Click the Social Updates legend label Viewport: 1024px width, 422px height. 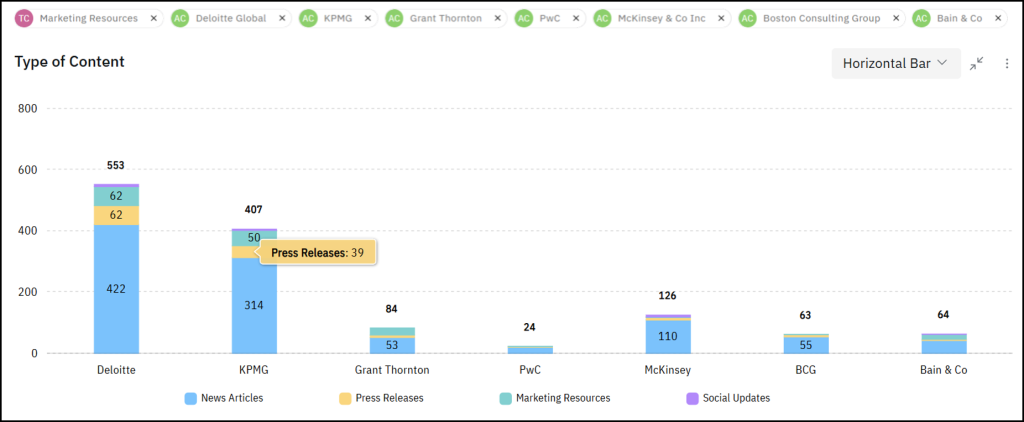tap(737, 398)
